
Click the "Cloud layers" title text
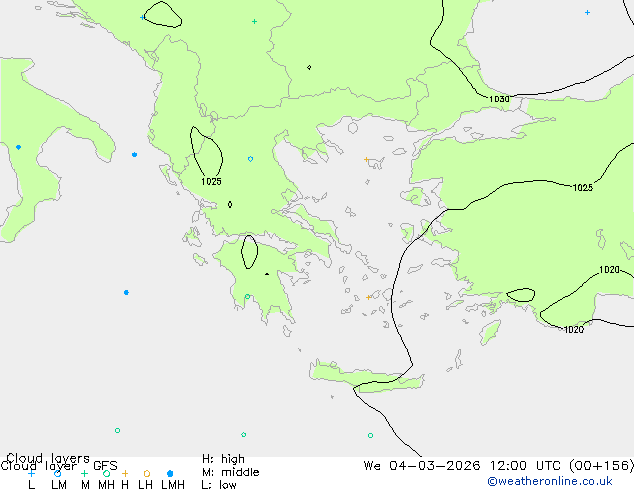click(x=48, y=458)
